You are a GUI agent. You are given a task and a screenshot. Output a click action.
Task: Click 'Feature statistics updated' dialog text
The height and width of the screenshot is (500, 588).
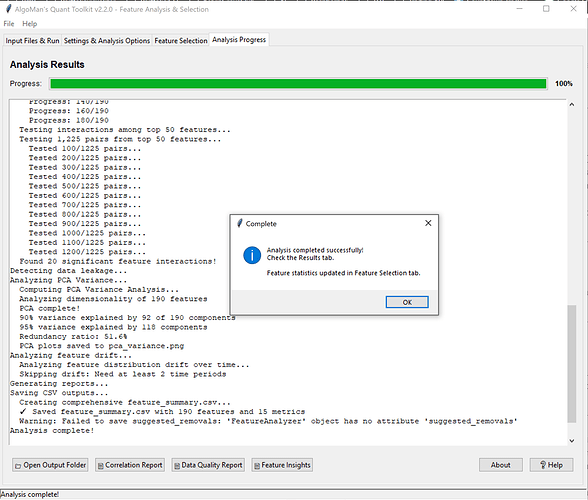click(344, 273)
